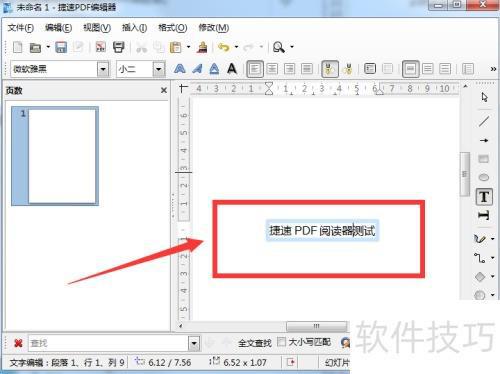Viewport: 500px width, 374px height.
Task: Select the freeform Curve tool
Action: tap(480, 239)
